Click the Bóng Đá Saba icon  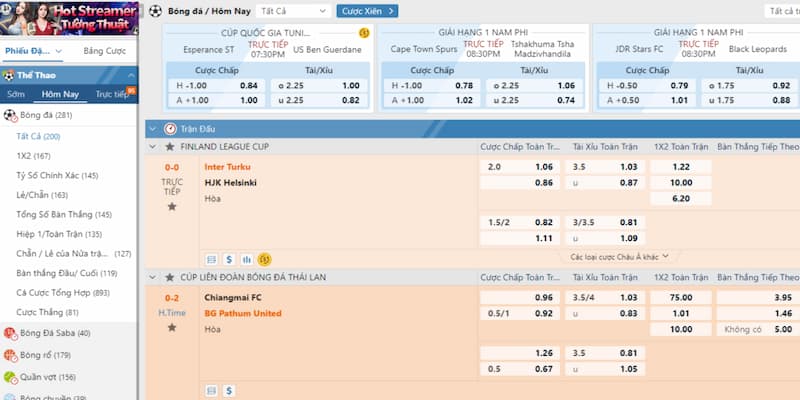[x=10, y=334]
